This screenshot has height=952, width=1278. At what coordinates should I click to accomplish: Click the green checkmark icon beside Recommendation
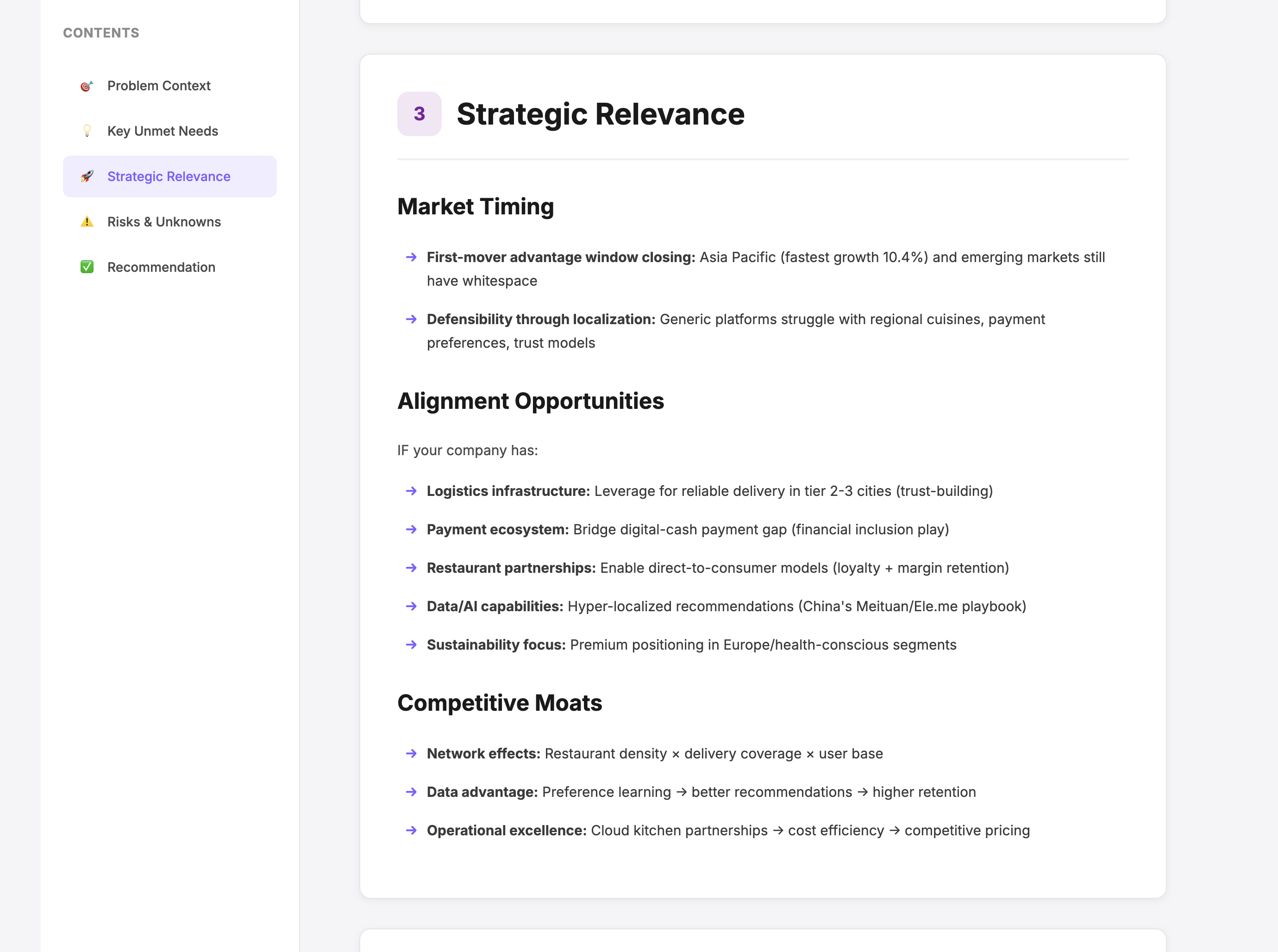(x=87, y=267)
